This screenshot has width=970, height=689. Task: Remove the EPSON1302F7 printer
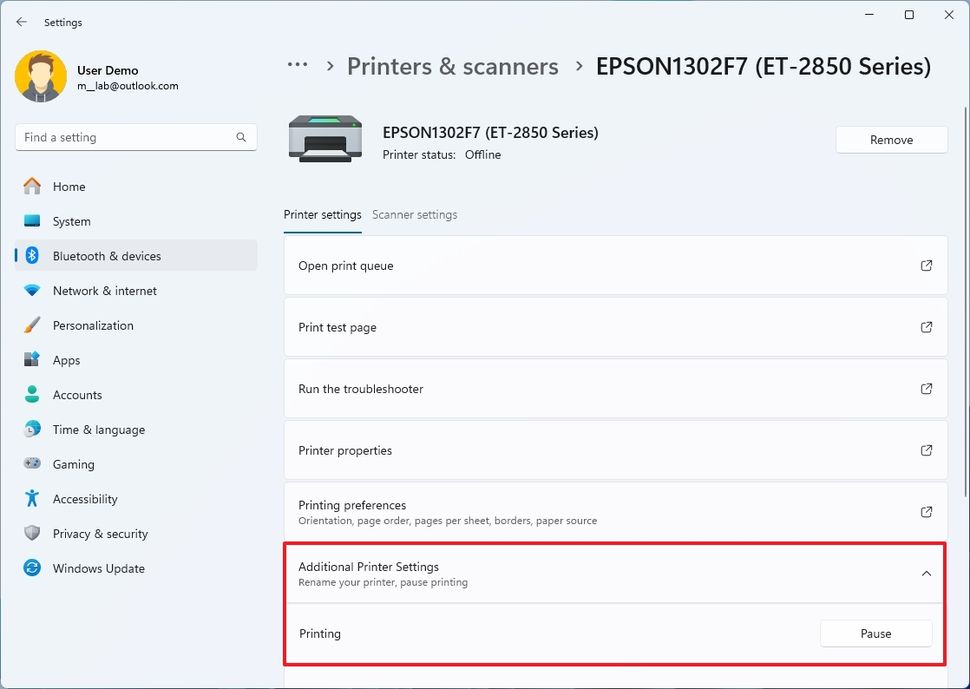[x=891, y=139]
